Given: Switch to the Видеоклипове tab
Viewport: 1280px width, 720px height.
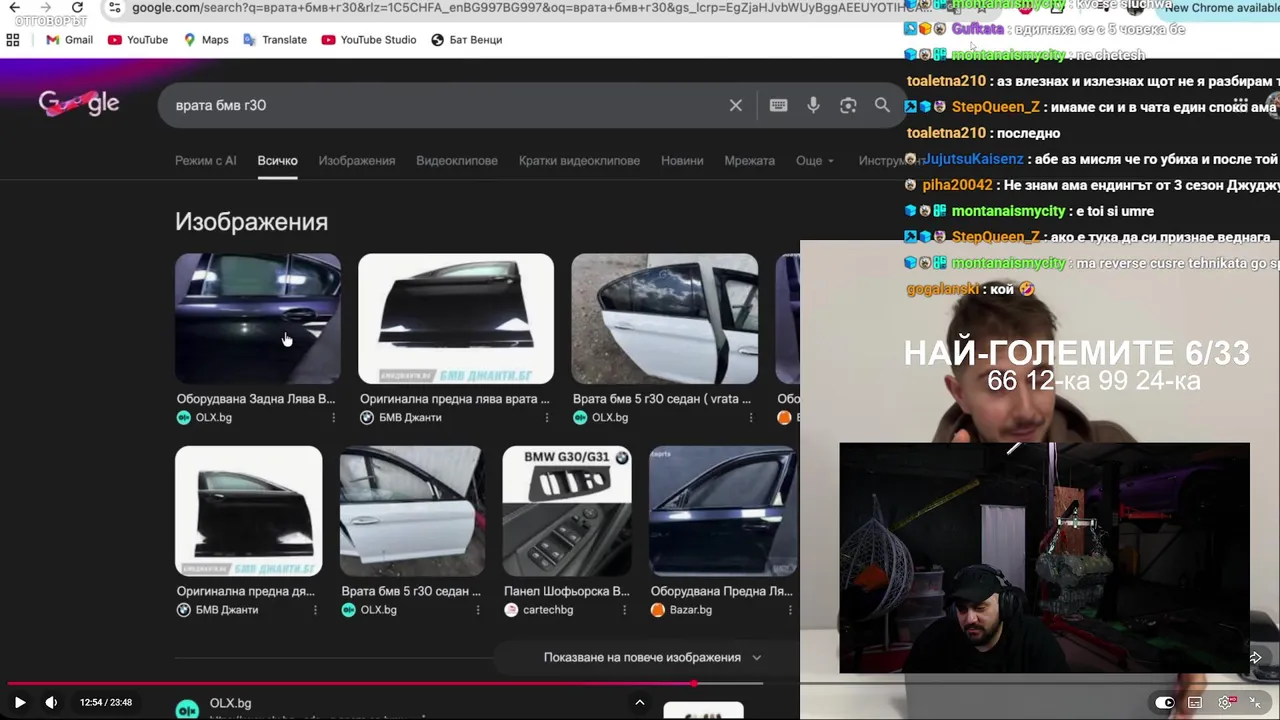Looking at the screenshot, I should (x=457, y=160).
